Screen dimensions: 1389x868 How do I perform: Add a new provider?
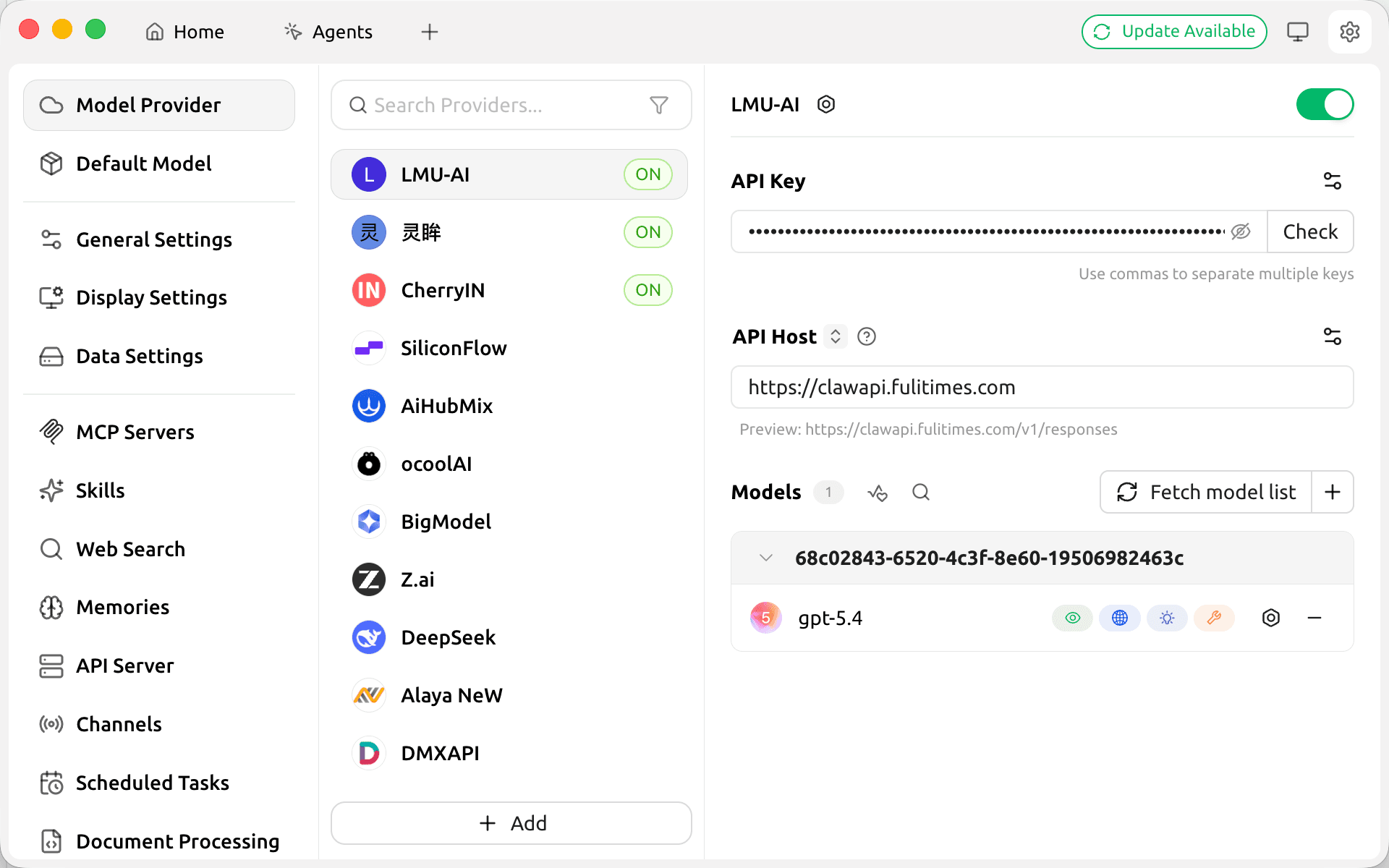(511, 823)
